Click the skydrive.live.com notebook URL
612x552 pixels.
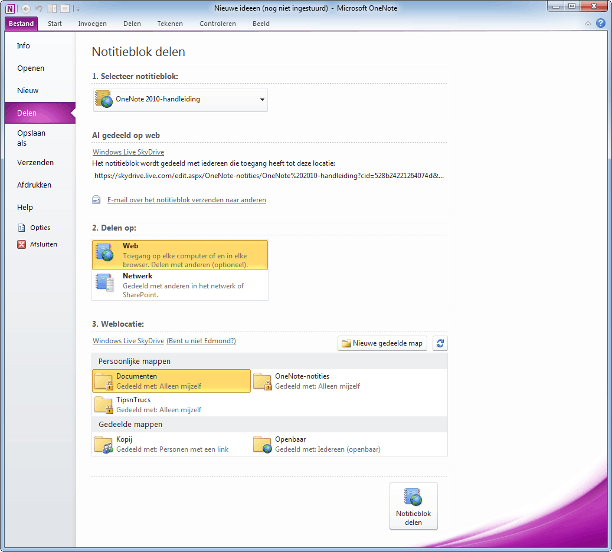pyautogui.click(x=269, y=176)
